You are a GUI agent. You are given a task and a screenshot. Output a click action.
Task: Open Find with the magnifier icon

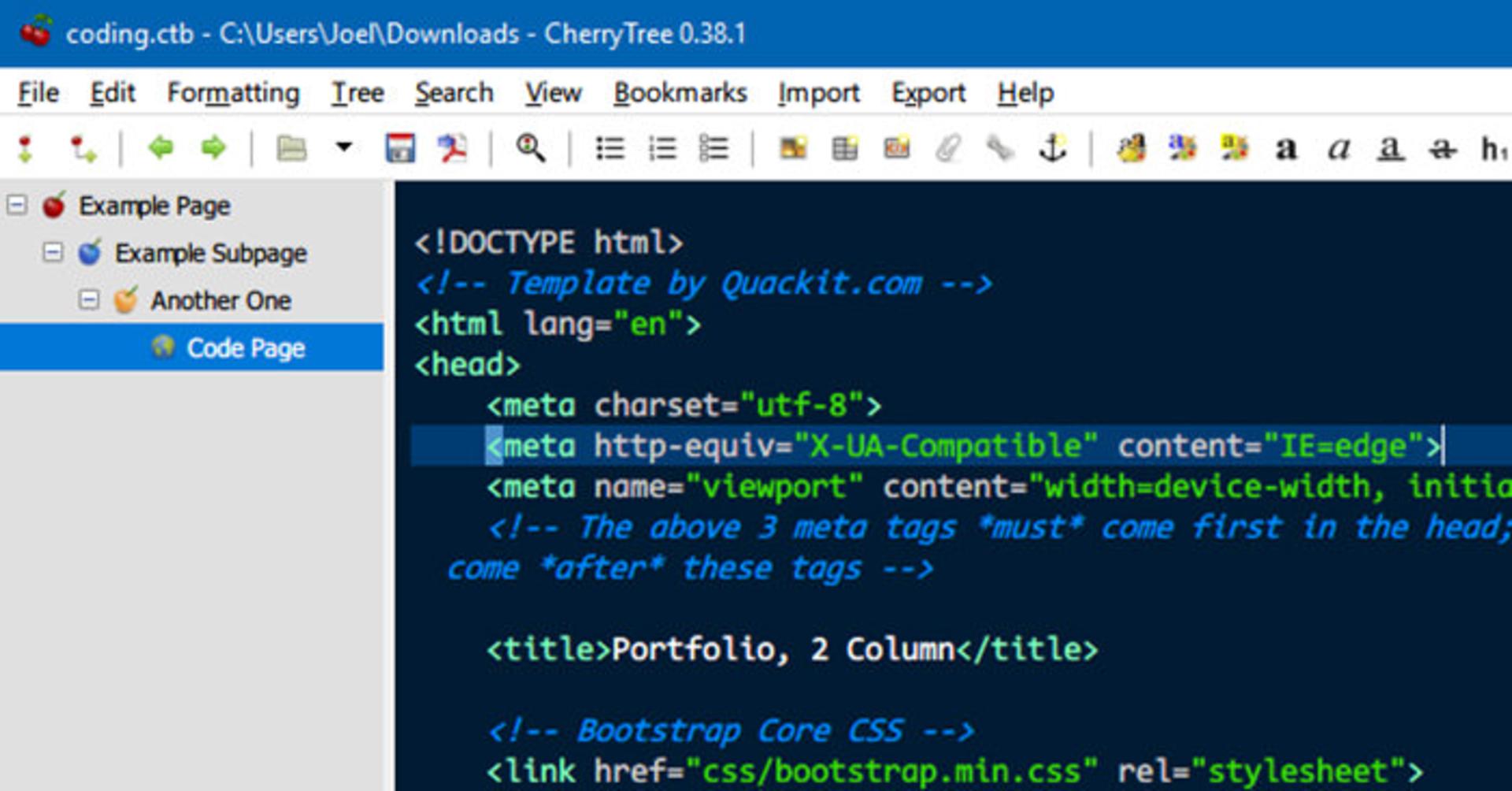pyautogui.click(x=530, y=147)
